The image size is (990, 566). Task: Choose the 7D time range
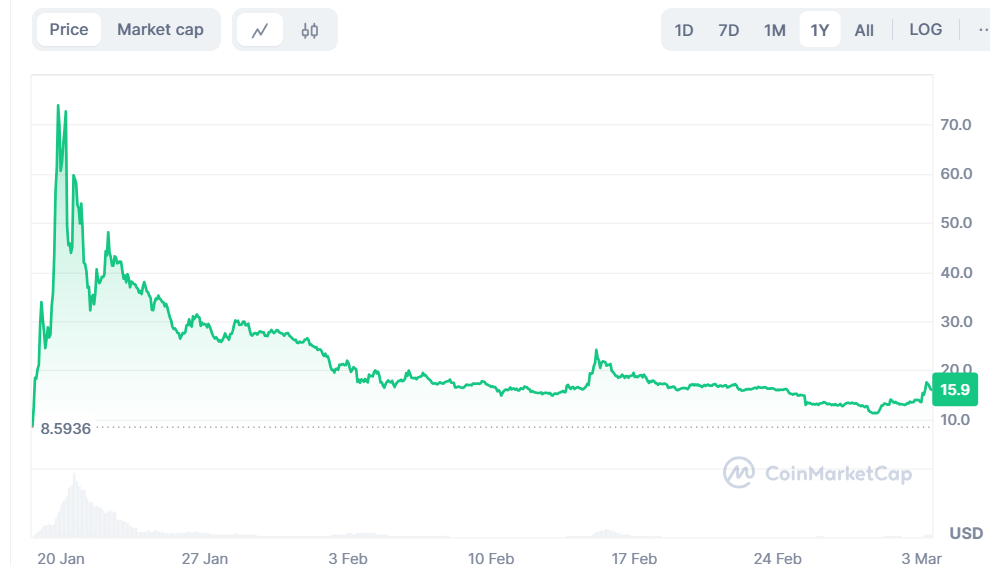pyautogui.click(x=729, y=30)
